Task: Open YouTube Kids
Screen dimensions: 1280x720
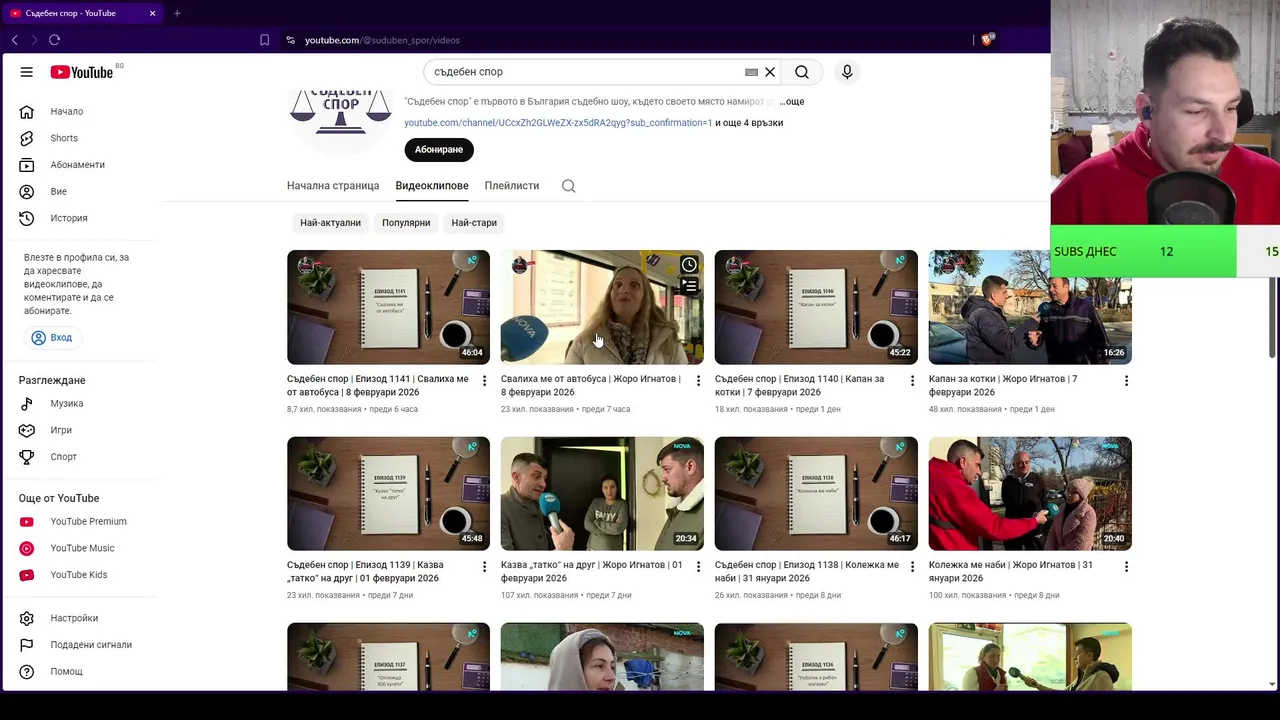Action: pos(80,575)
